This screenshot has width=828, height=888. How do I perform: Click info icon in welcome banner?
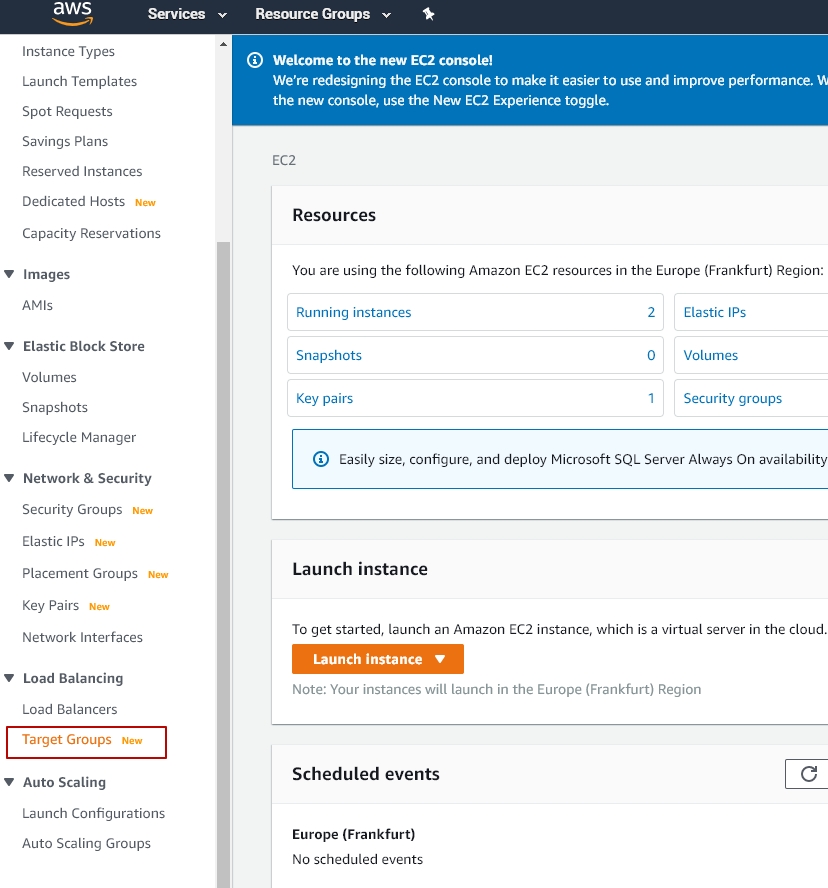(x=255, y=60)
